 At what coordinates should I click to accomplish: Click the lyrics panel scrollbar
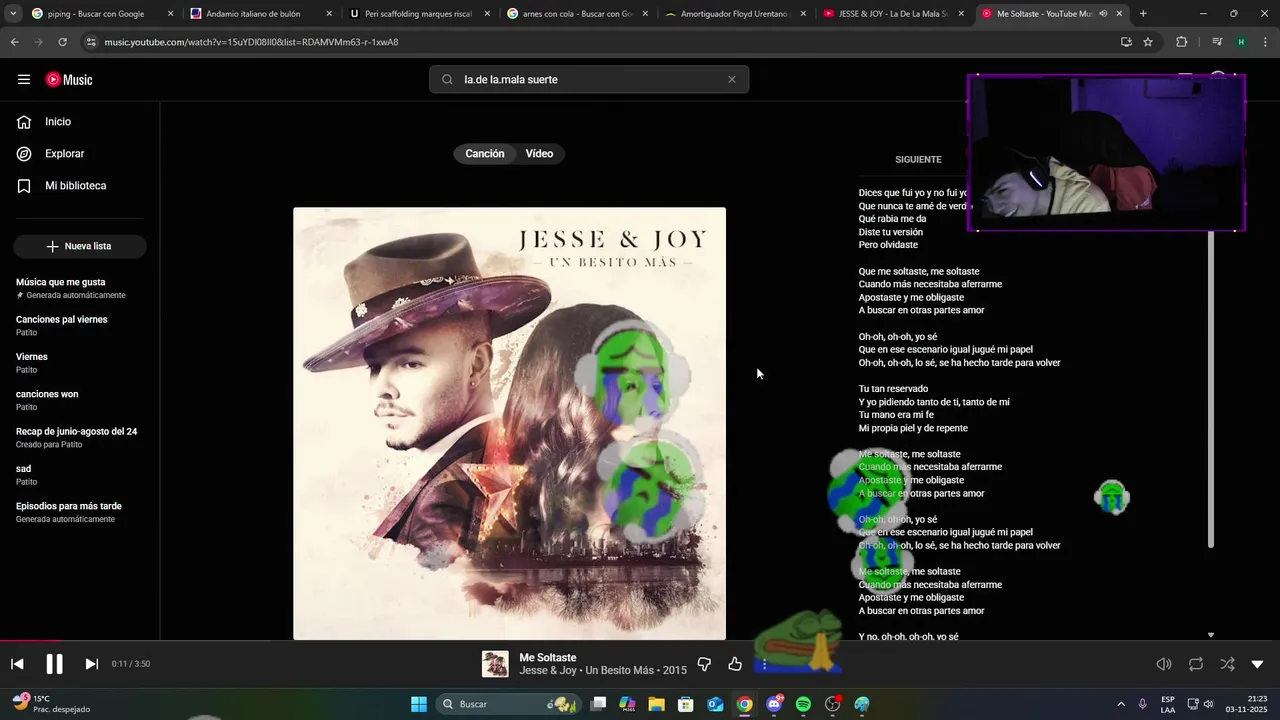[1211, 390]
